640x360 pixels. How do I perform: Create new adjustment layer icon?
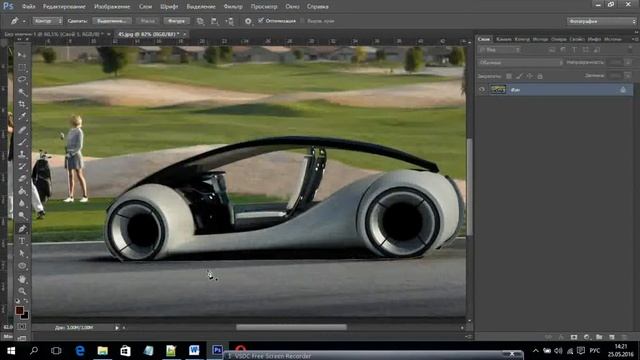pos(587,337)
